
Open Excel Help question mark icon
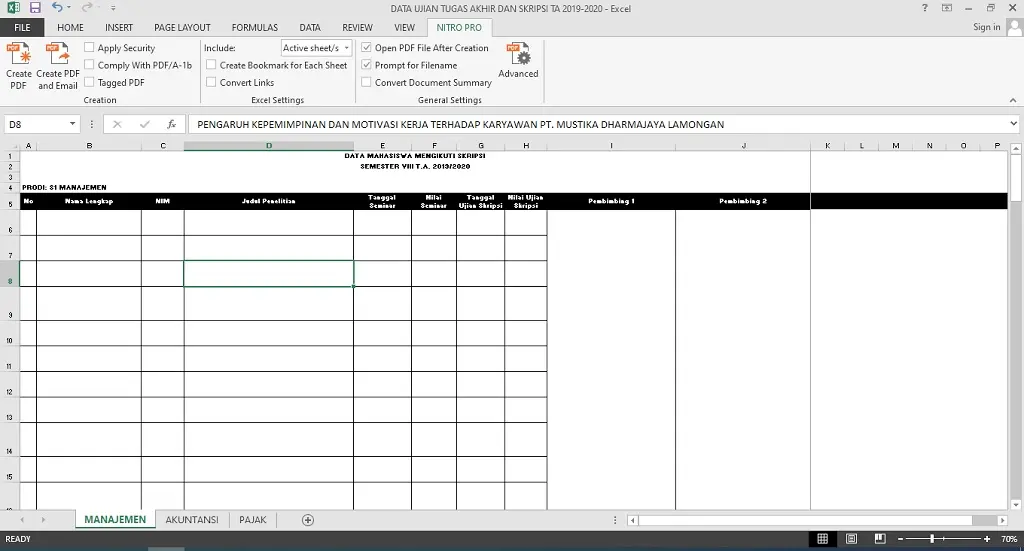(x=925, y=8)
